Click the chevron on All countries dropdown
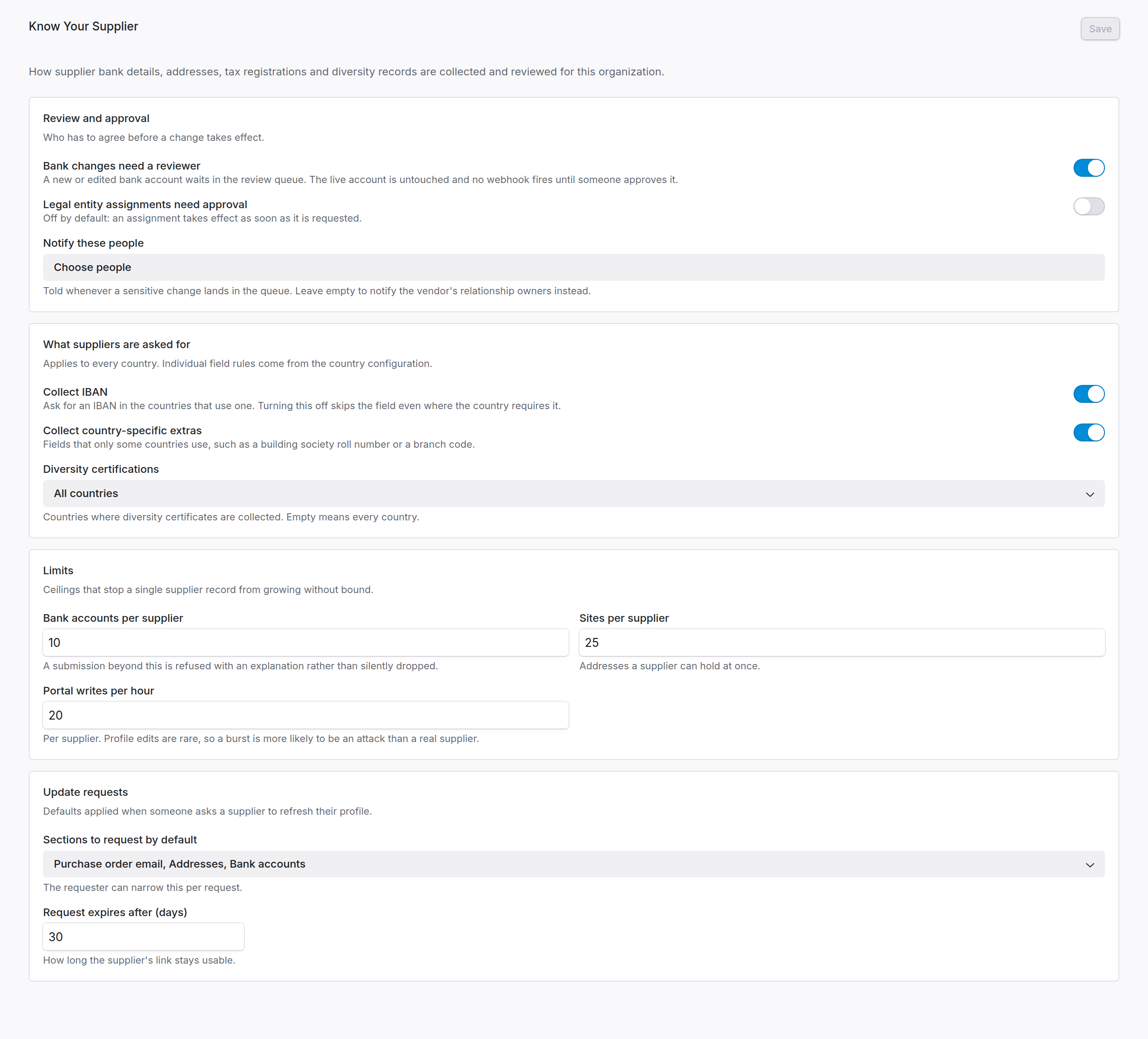The image size is (1148, 1039). click(x=1089, y=494)
